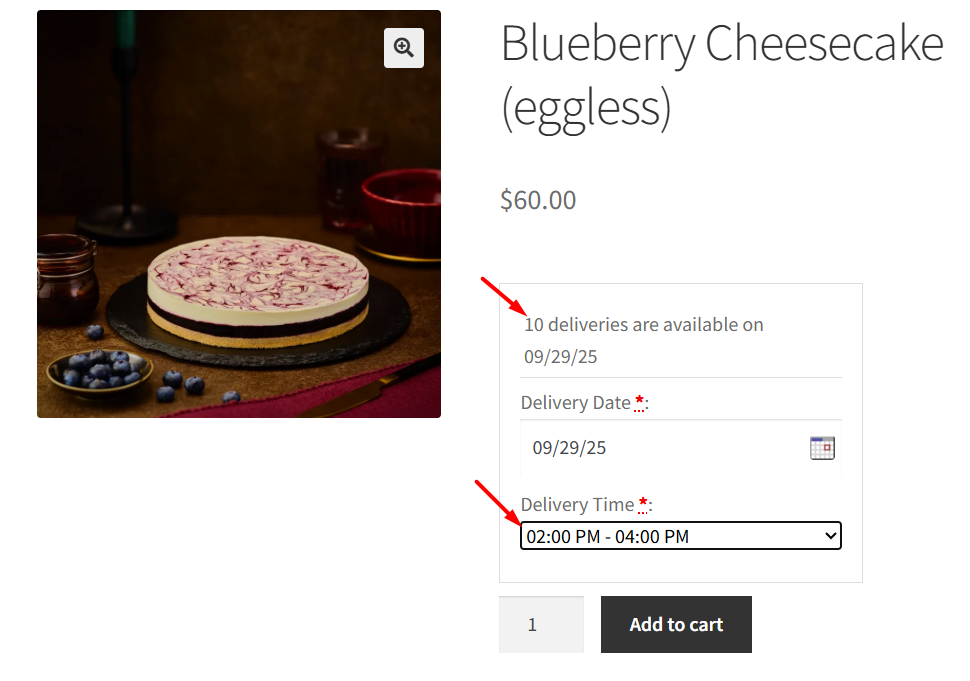Open the calendar date picker icon

point(822,448)
